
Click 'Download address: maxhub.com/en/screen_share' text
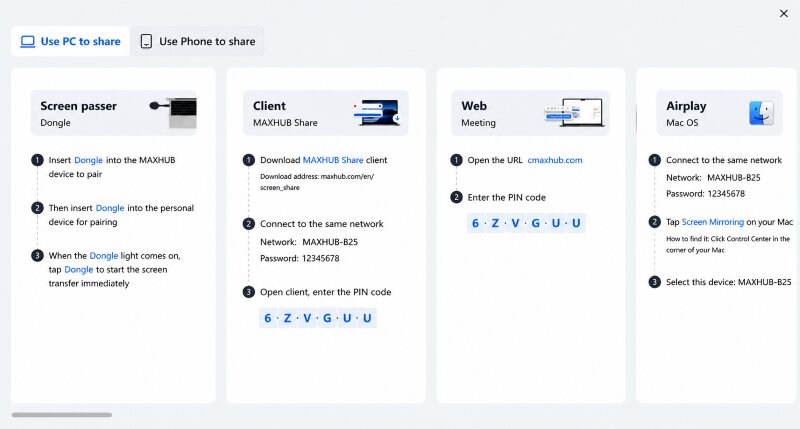click(x=317, y=182)
